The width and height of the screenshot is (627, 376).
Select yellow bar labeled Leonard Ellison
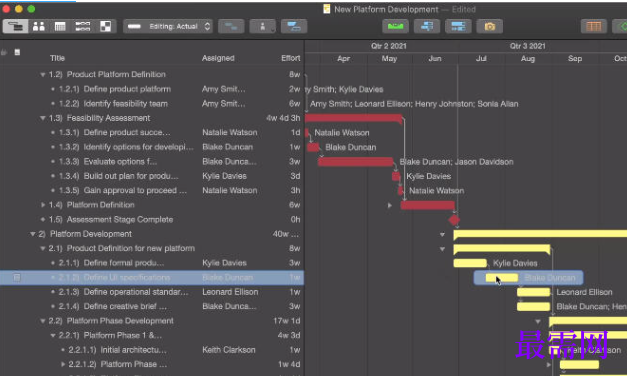pos(533,292)
